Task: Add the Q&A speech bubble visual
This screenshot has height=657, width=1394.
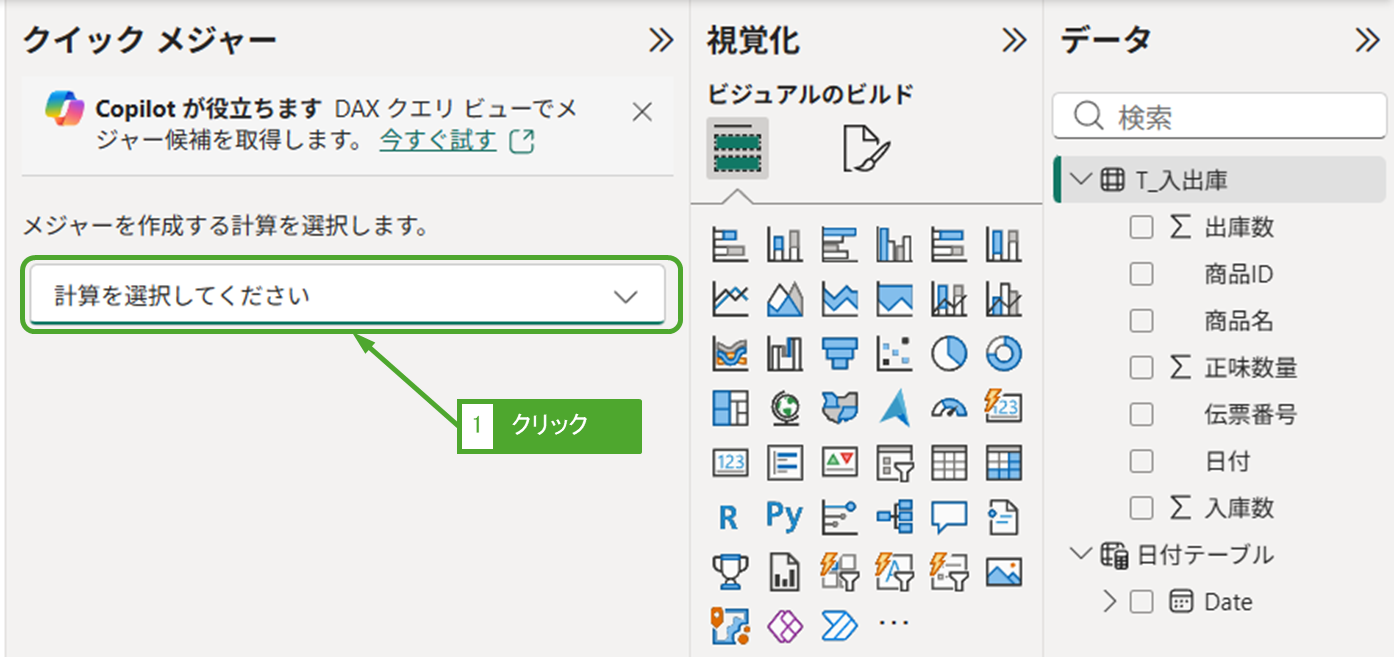Action: (x=948, y=517)
